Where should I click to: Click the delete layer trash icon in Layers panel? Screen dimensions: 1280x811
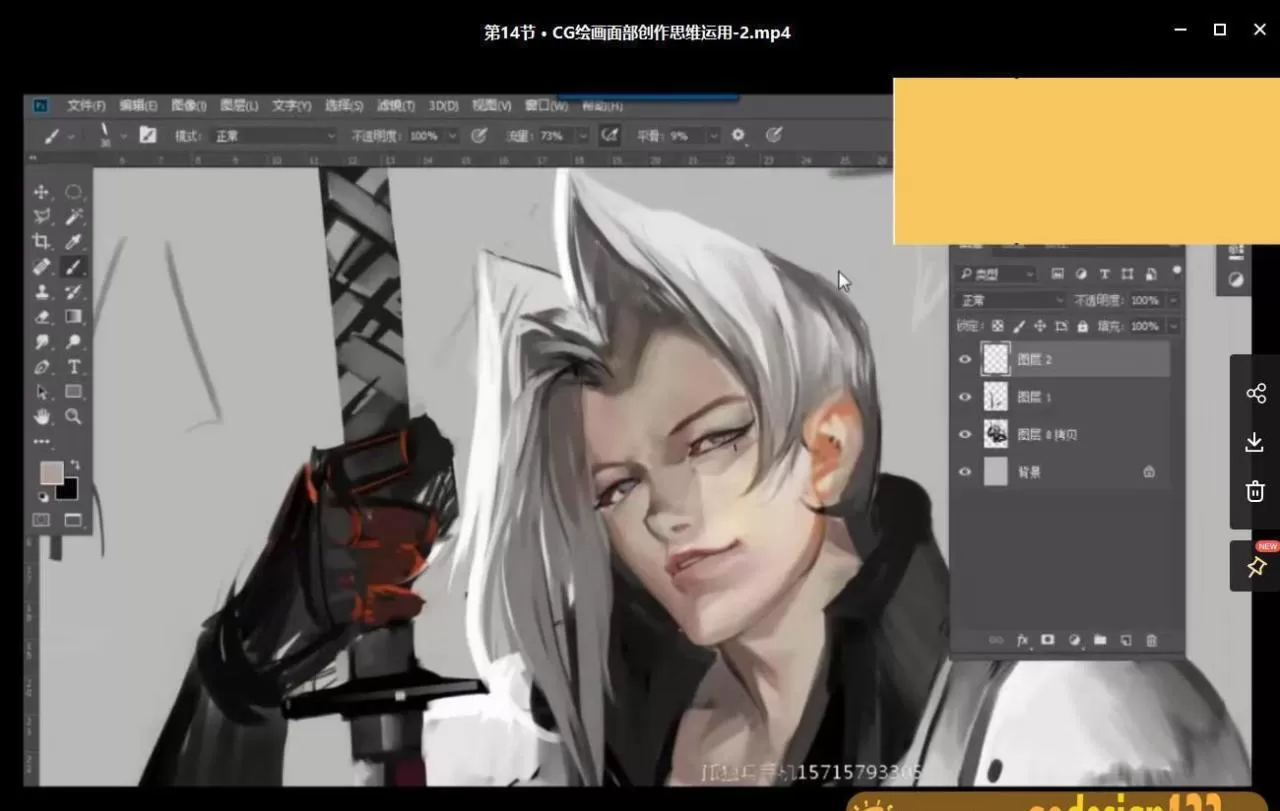(1151, 640)
